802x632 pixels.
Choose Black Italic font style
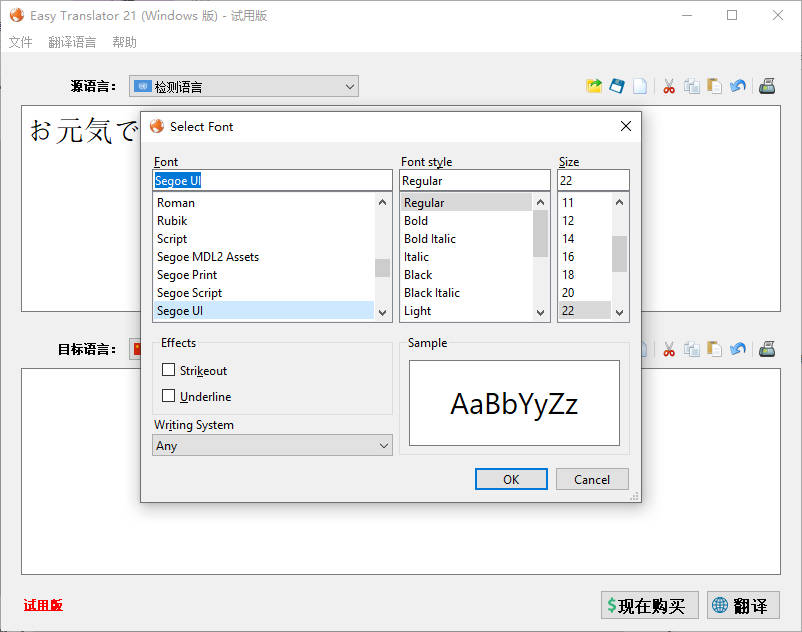[466, 292]
